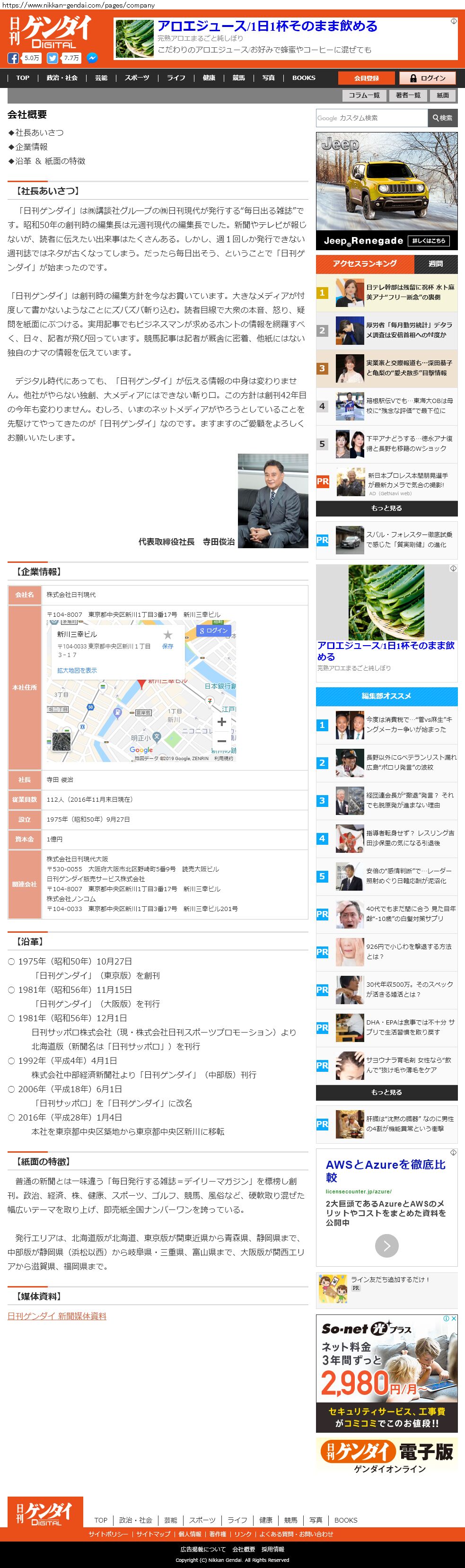Click the aloe juice top banner headline

(267, 26)
